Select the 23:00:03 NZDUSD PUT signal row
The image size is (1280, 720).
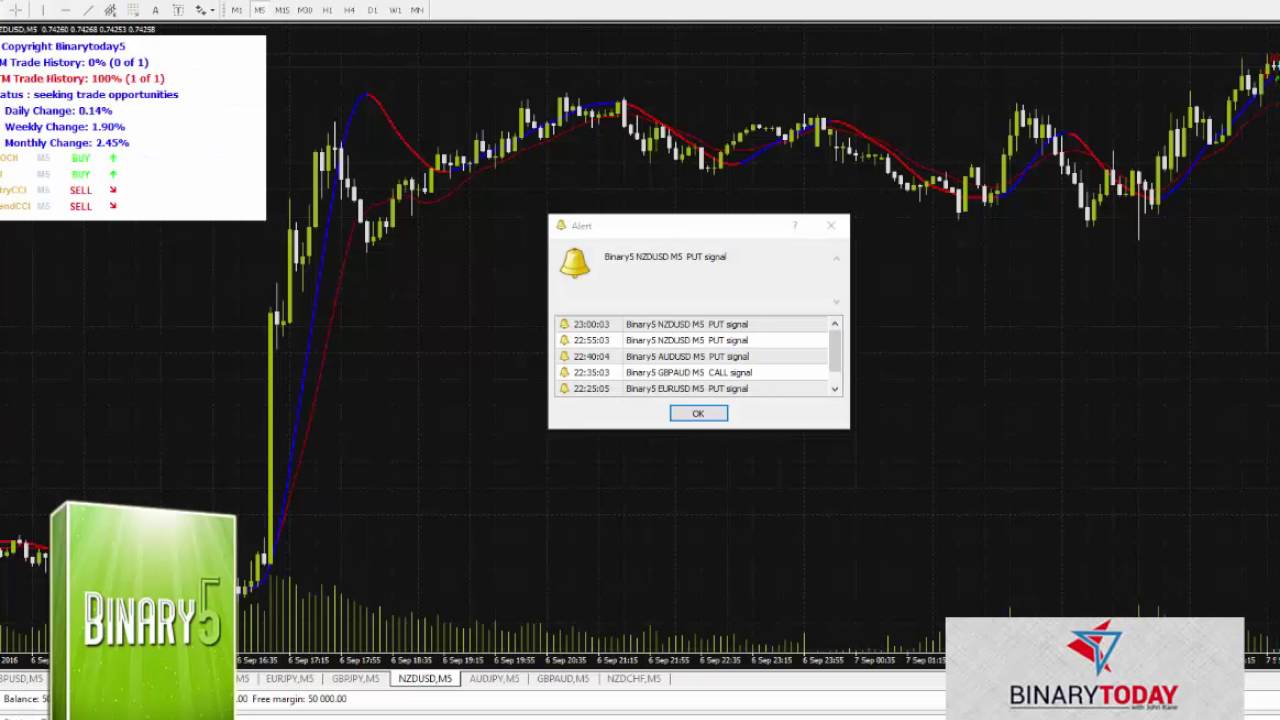(692, 324)
